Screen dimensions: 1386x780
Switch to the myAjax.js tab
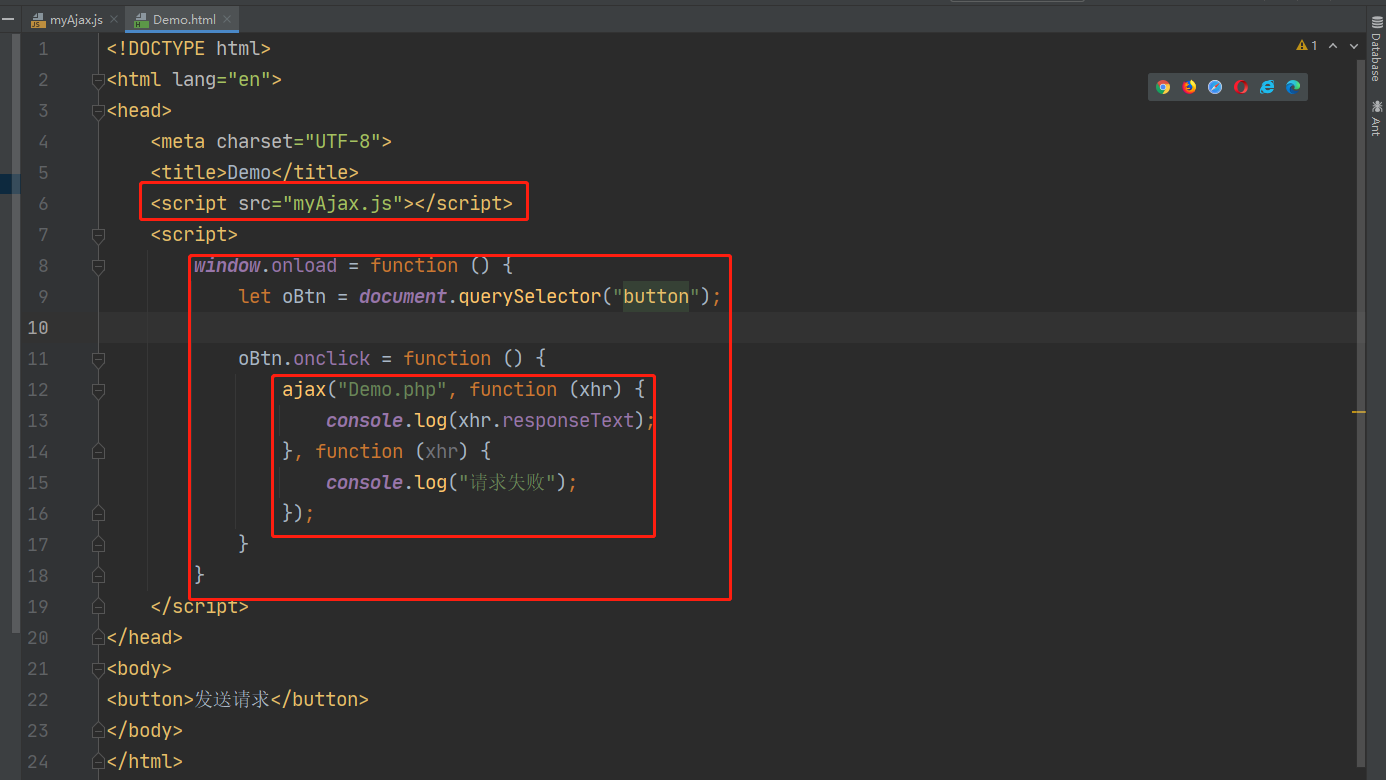tap(75, 19)
